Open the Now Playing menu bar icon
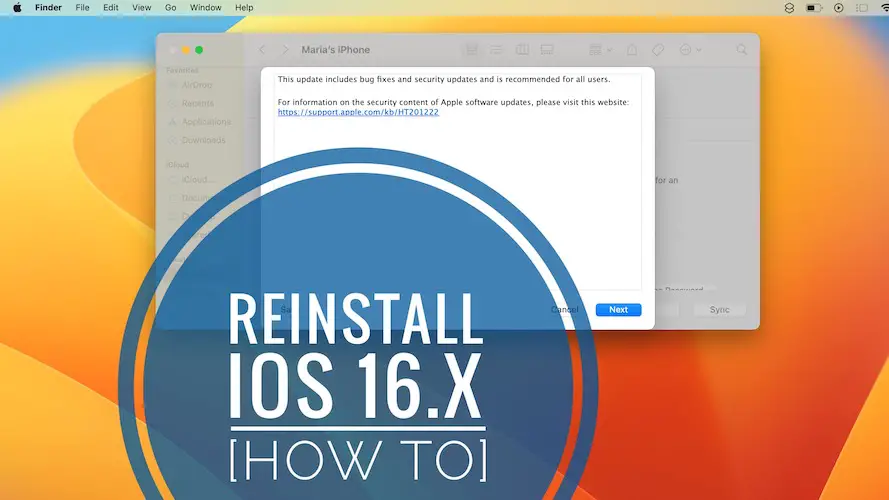Viewport: 889px width, 500px height. click(839, 8)
